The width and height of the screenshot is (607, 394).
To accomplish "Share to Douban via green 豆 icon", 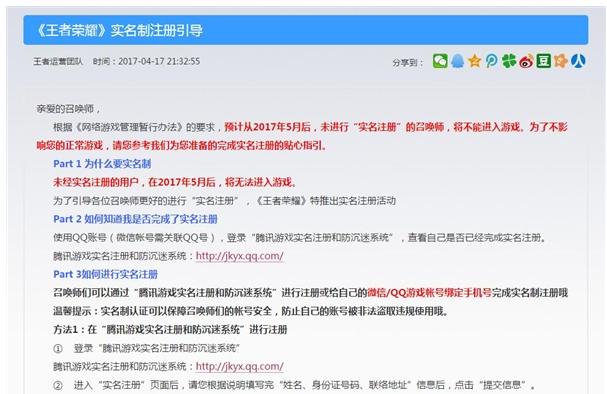I will (x=544, y=61).
